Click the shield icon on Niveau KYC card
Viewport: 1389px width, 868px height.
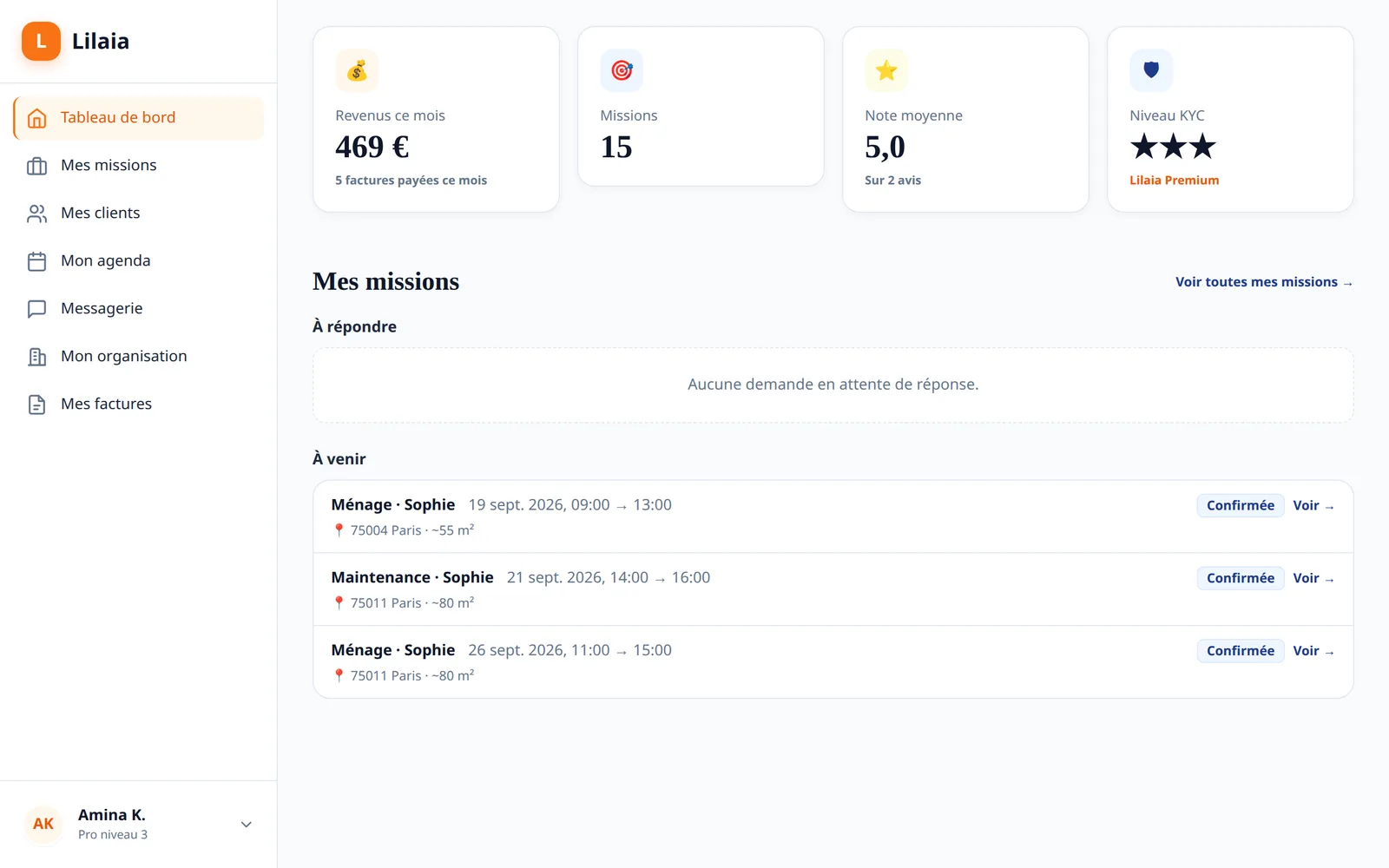pyautogui.click(x=1151, y=70)
